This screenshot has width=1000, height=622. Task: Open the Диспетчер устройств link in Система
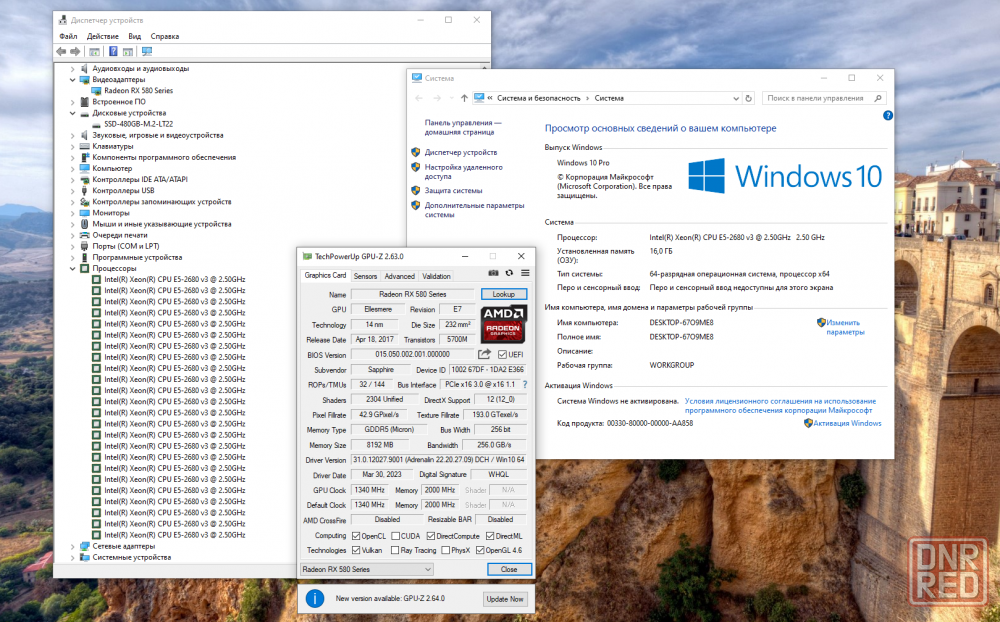tap(461, 152)
